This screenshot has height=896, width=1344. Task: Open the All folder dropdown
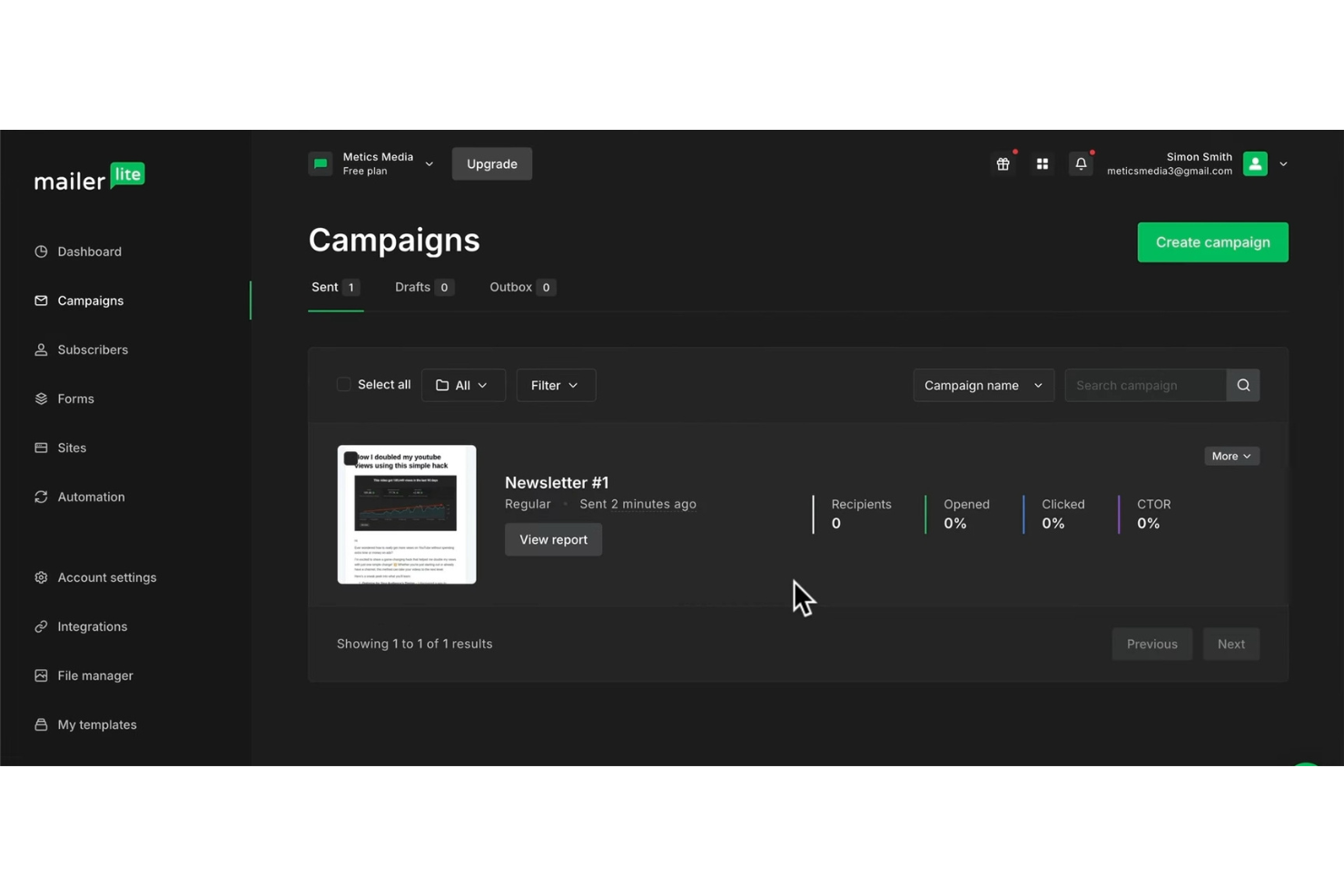tap(463, 386)
